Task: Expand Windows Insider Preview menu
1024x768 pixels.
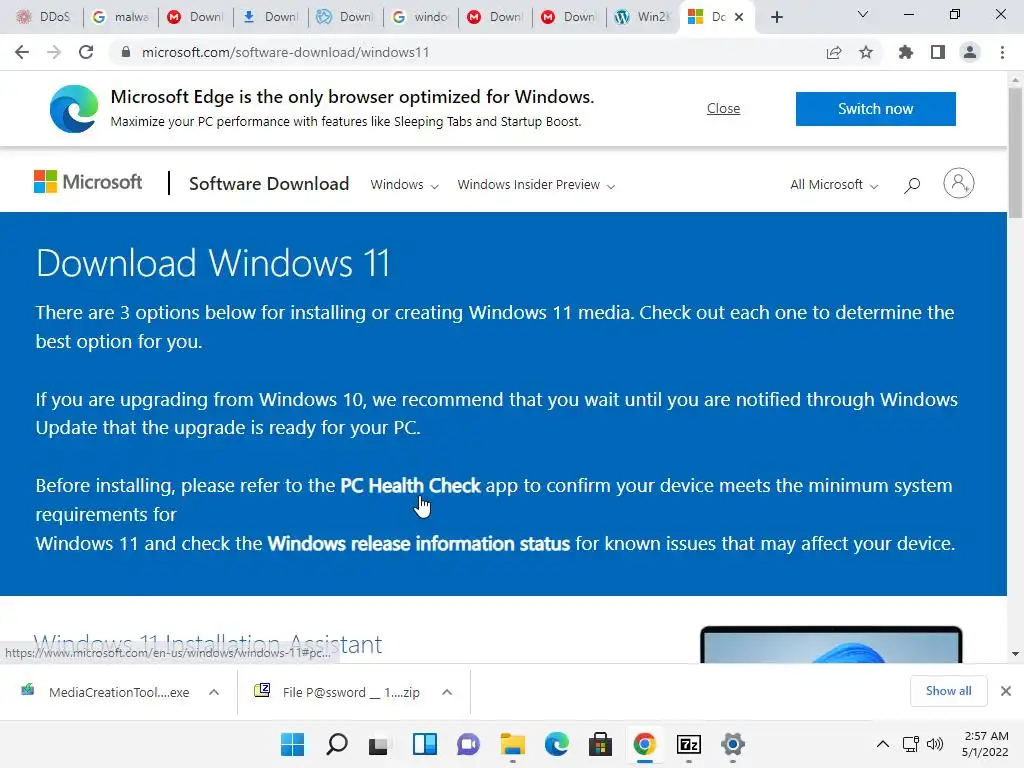Action: [536, 185]
